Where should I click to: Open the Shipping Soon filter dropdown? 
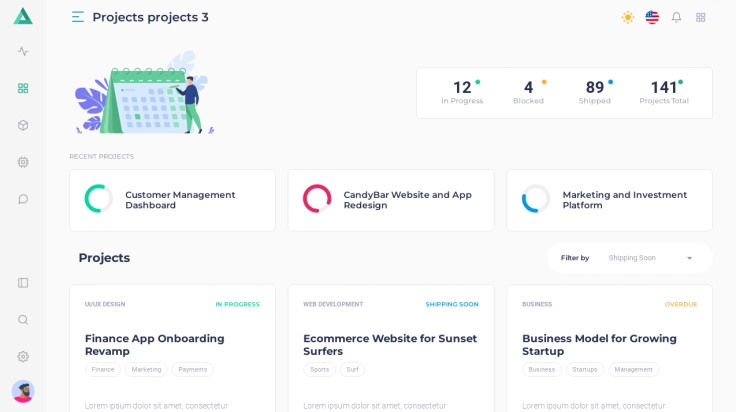point(650,258)
